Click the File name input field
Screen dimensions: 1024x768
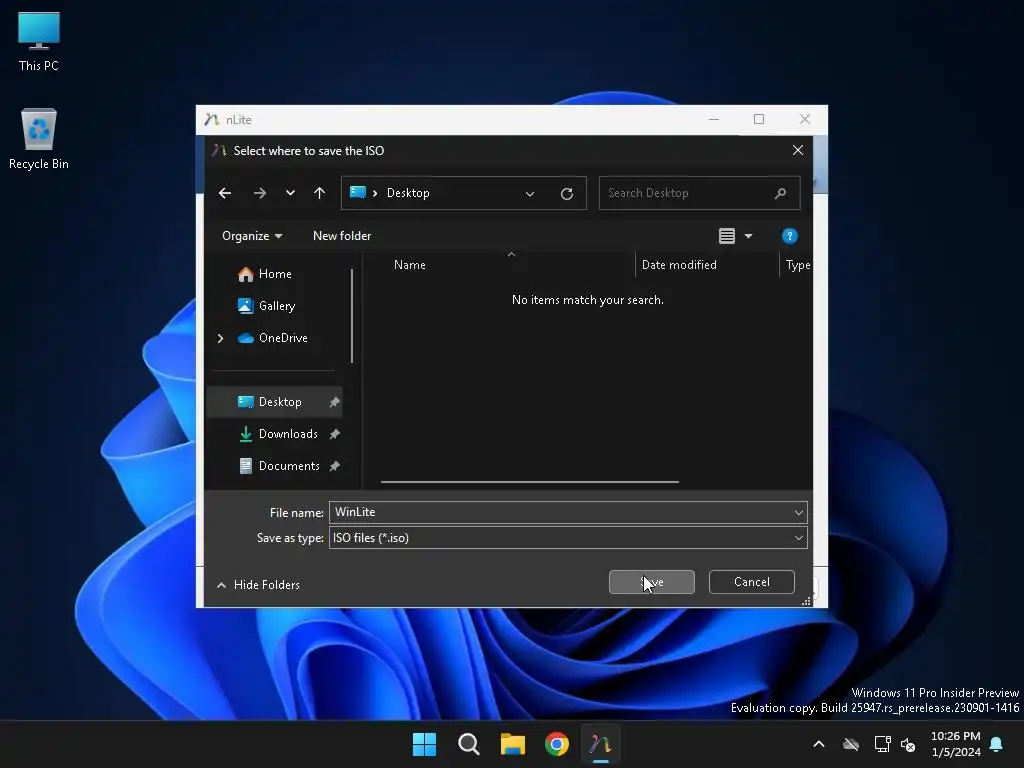point(562,513)
